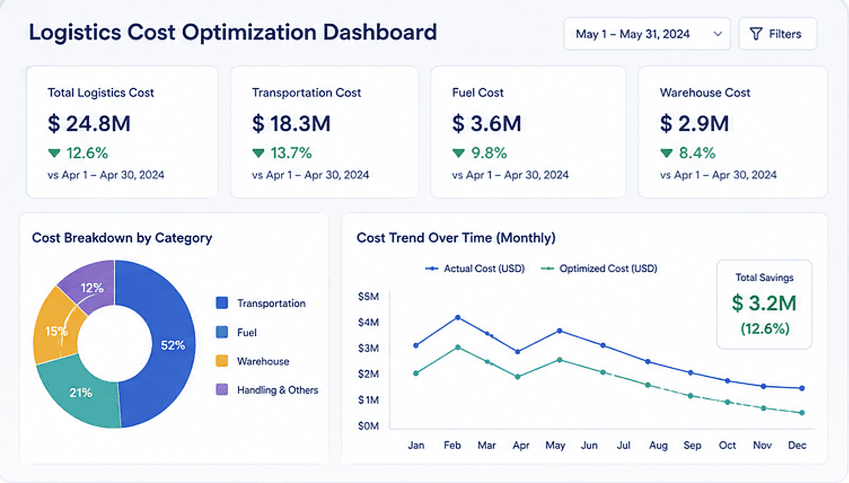Click the 8.4% change in Warehouse Cost card
Screen dimensions: 849x483
pyautogui.click(x=697, y=153)
